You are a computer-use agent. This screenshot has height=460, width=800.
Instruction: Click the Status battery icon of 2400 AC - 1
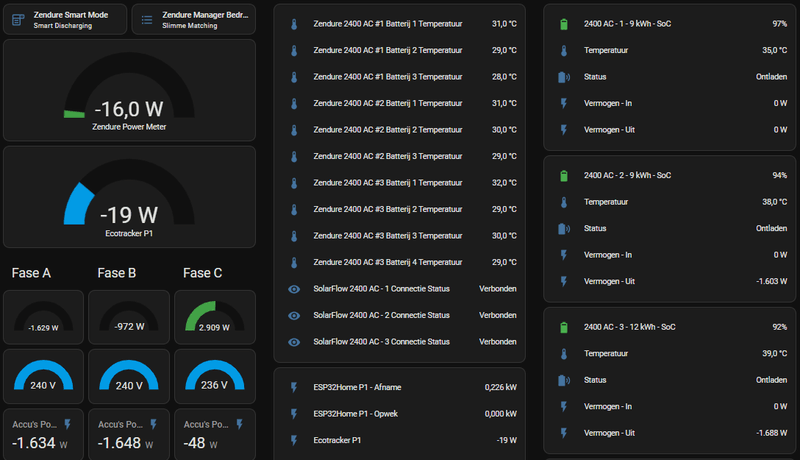564,77
